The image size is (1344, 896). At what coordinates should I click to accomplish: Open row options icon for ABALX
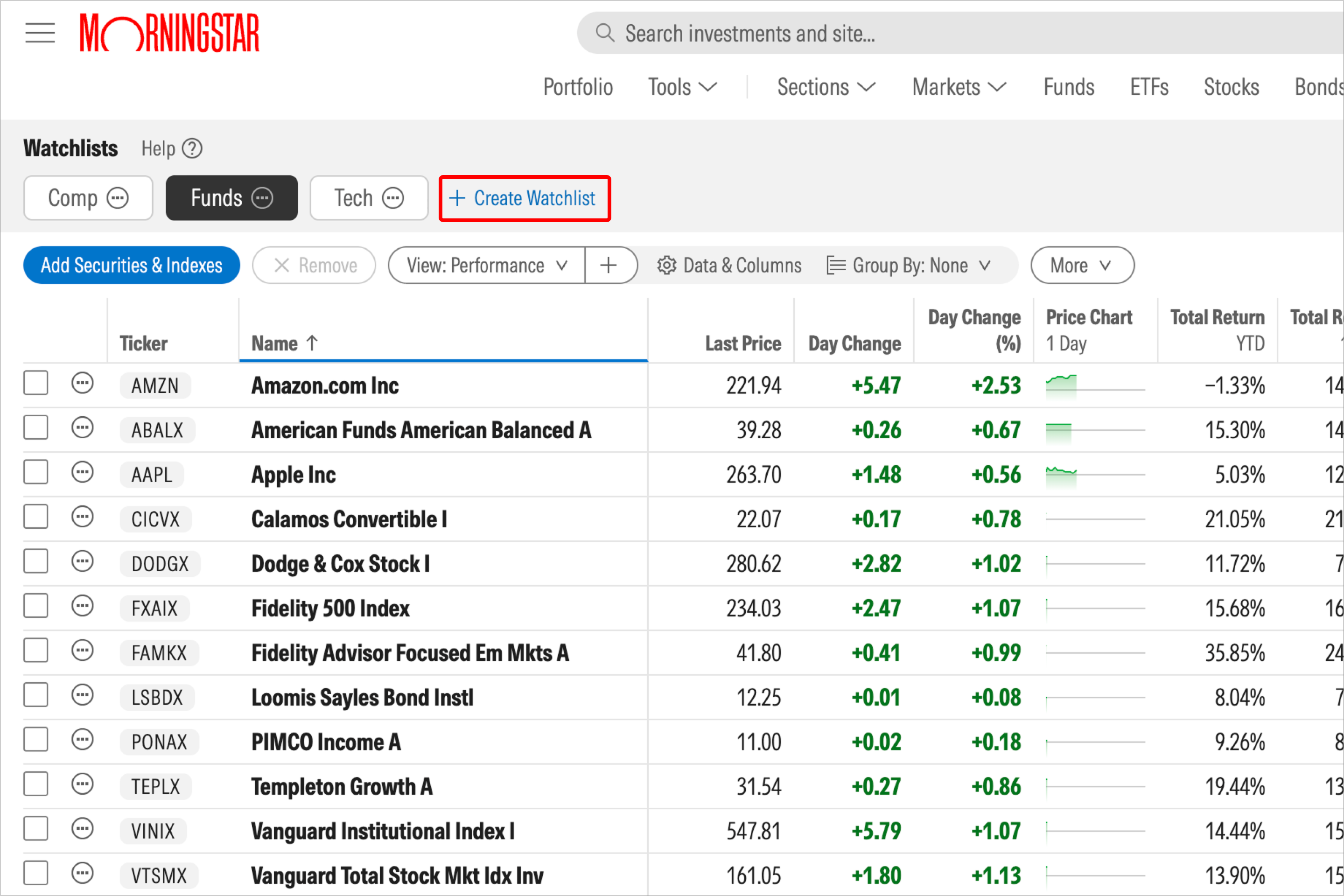click(82, 428)
